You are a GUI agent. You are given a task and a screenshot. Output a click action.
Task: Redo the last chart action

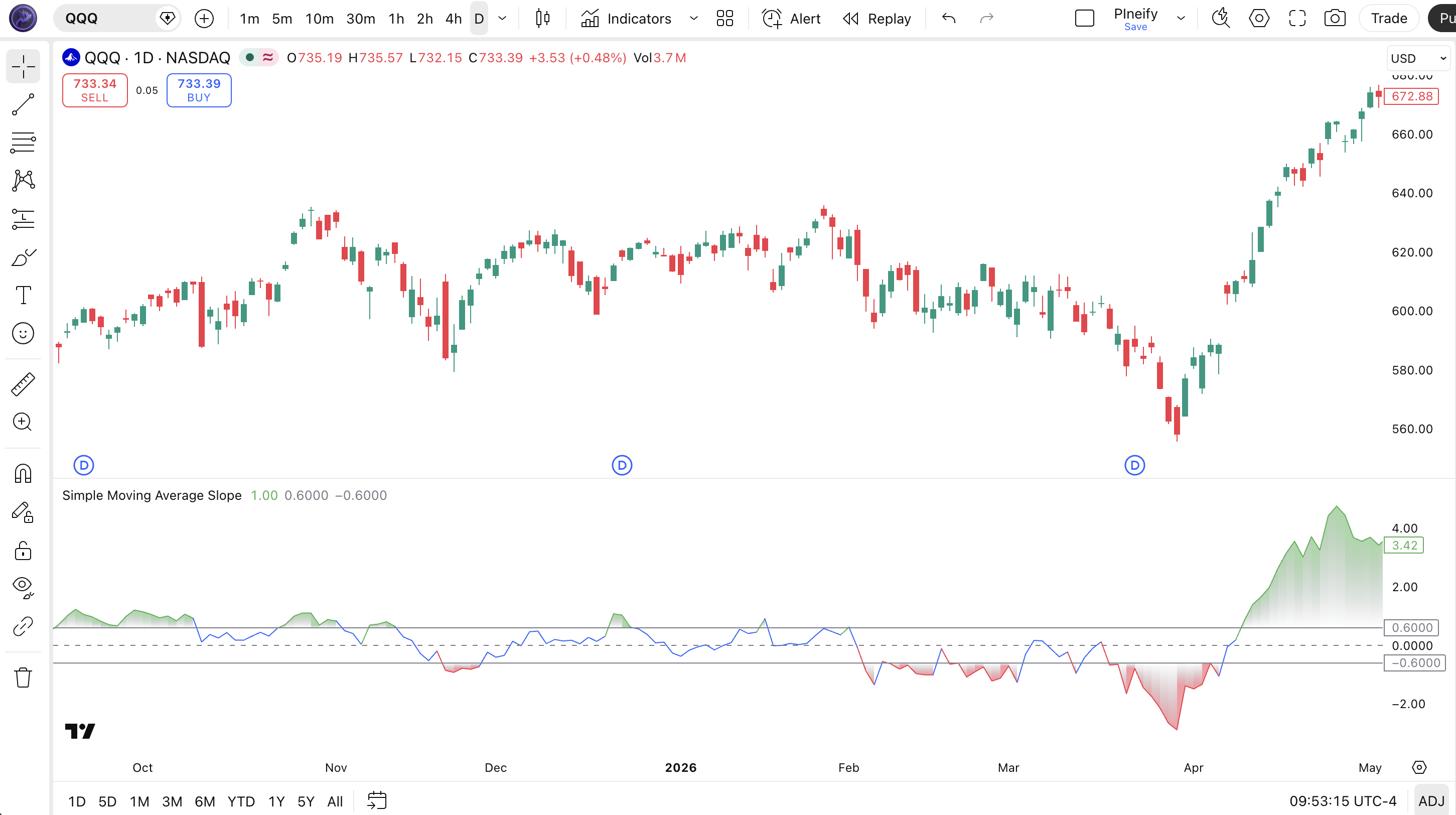[986, 19]
